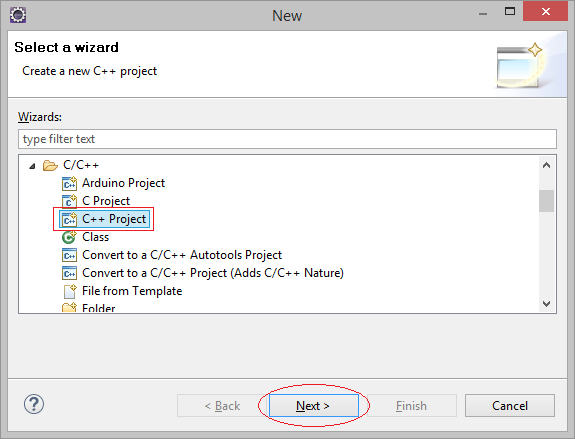Click the Folder wizard icon
The width and height of the screenshot is (575, 439).
[69, 307]
